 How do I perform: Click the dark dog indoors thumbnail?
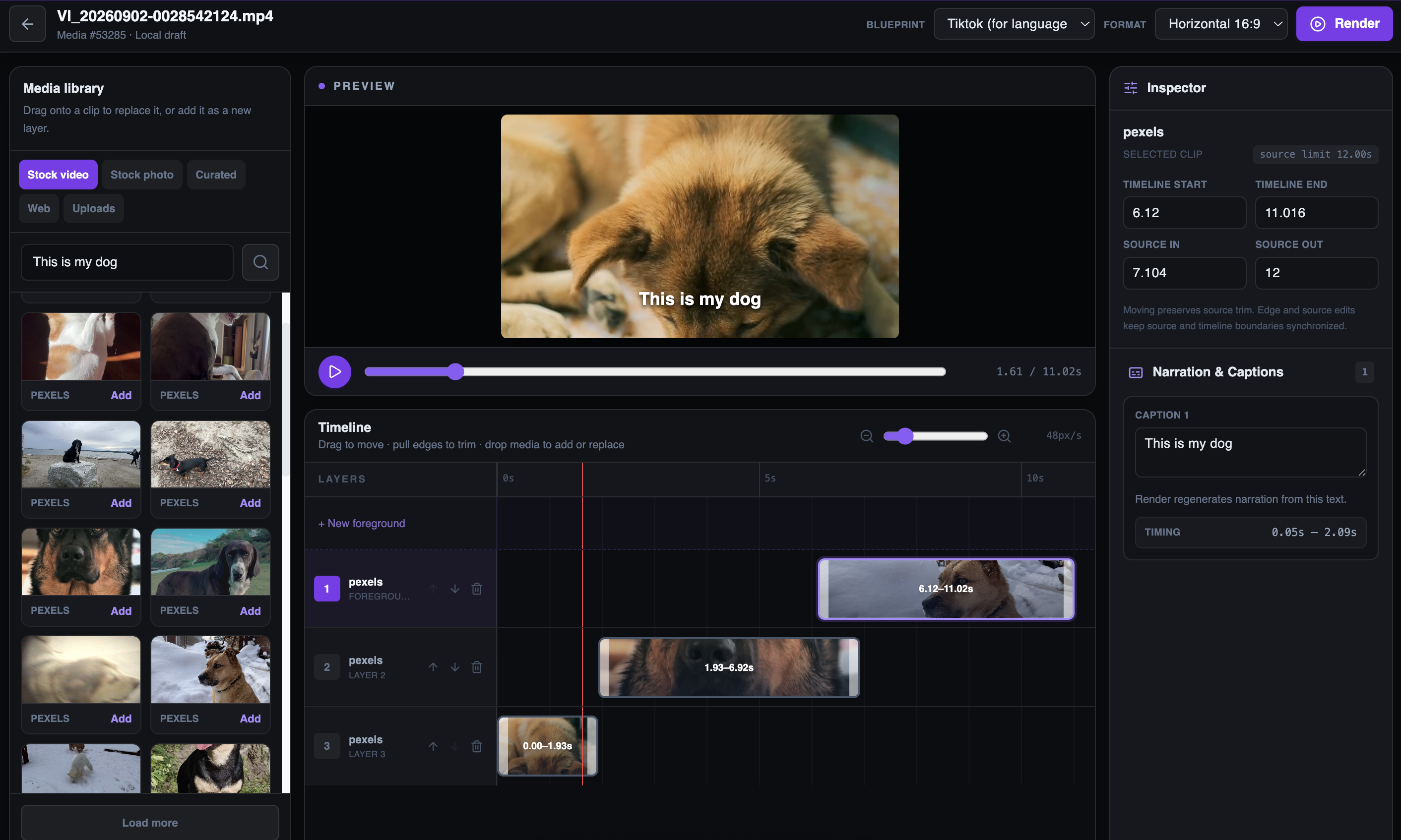tap(210, 347)
